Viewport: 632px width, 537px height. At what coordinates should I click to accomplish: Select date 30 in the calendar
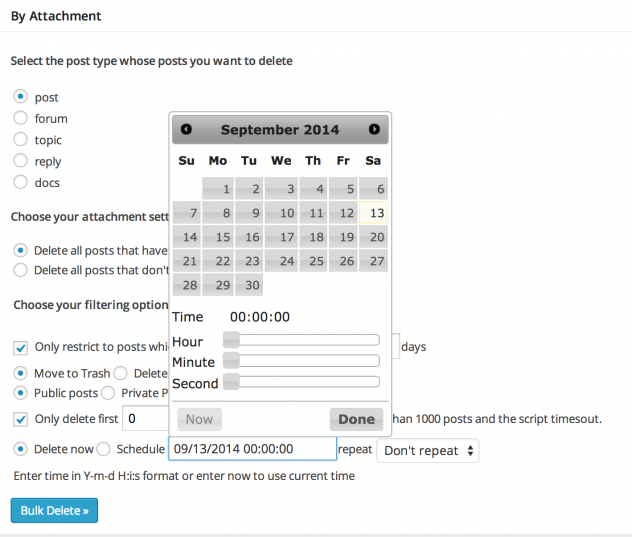click(x=249, y=285)
